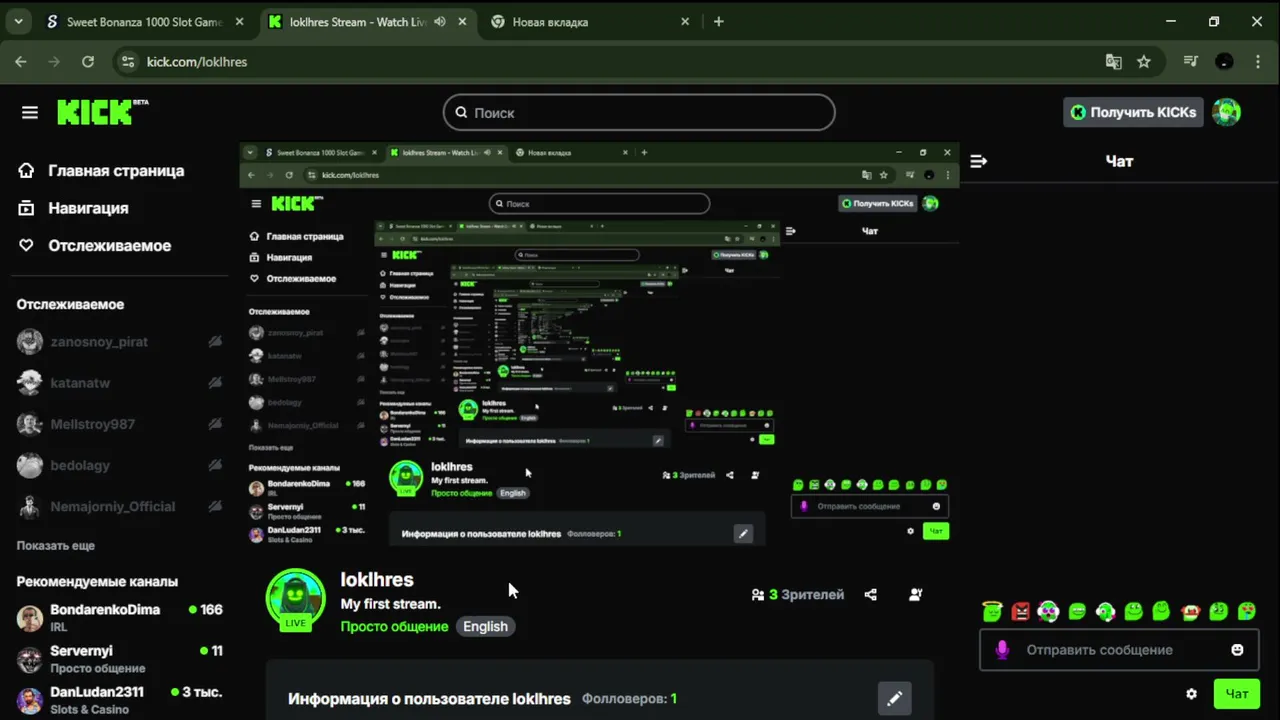Click the site information icon in address bar
1280x720 pixels.
click(x=127, y=62)
